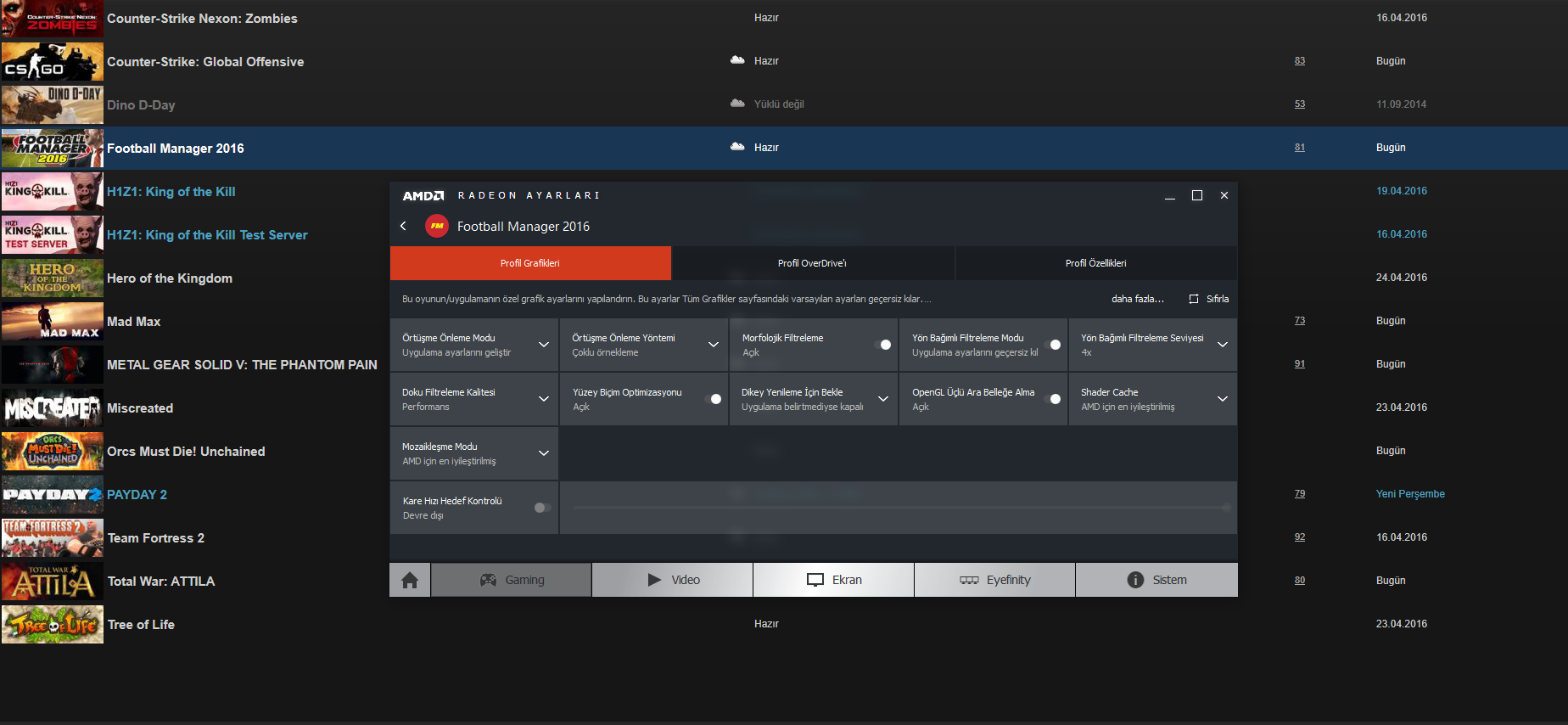
Task: Open the Sistem section tab
Action: (x=1156, y=580)
